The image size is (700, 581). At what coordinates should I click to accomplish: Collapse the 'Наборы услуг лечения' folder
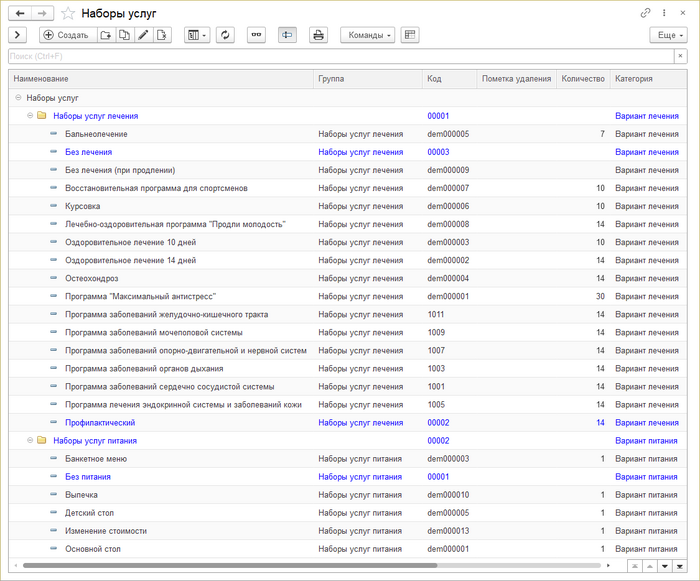point(30,116)
